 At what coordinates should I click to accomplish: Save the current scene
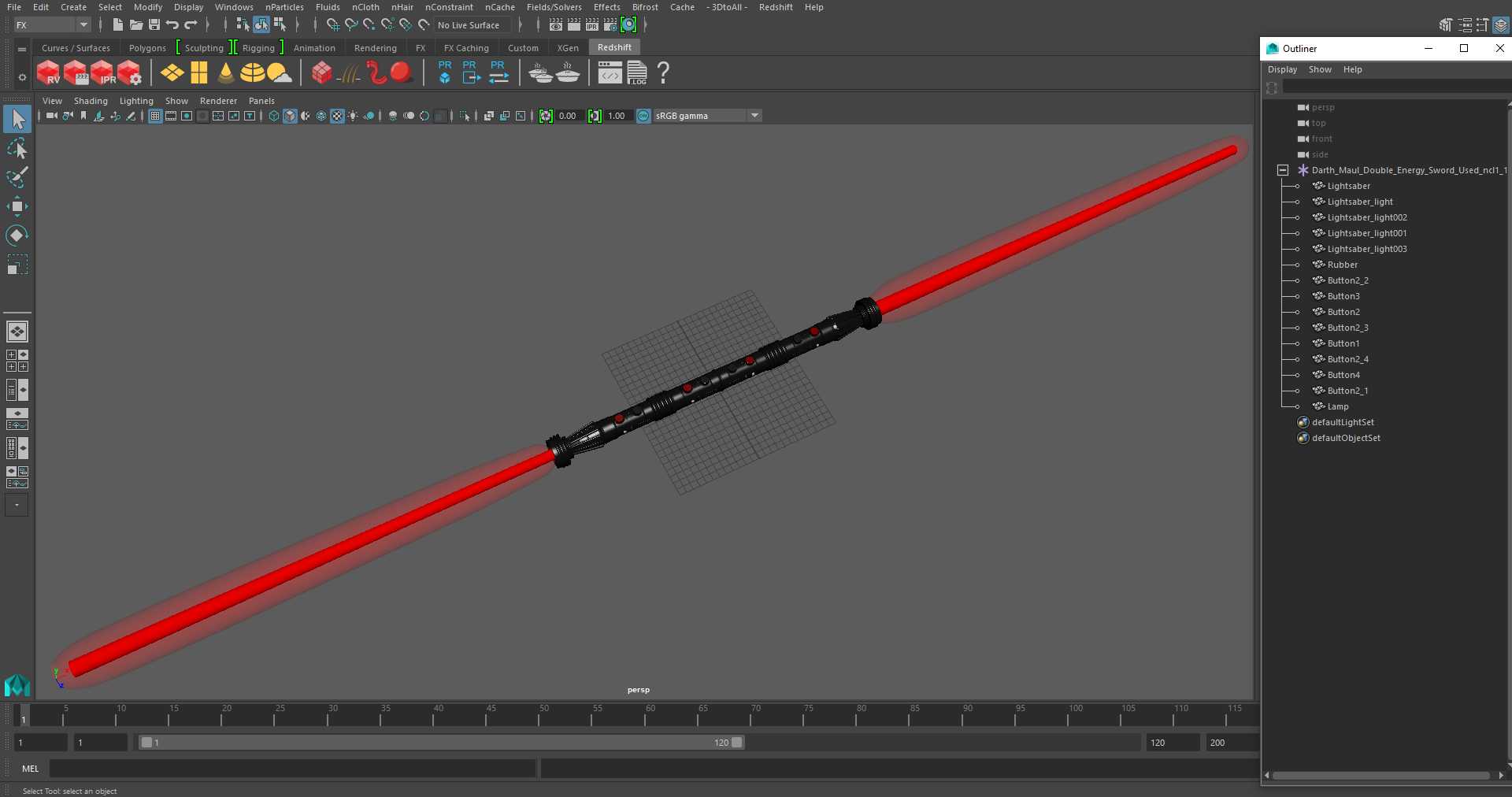154,25
